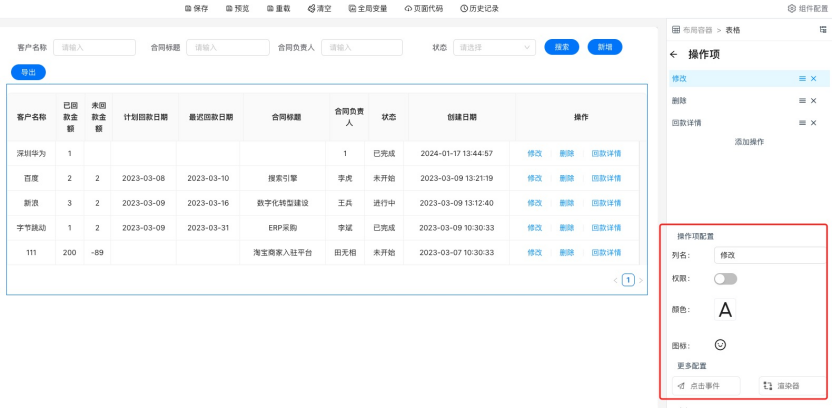Click the 进行中 status cell

click(384, 203)
